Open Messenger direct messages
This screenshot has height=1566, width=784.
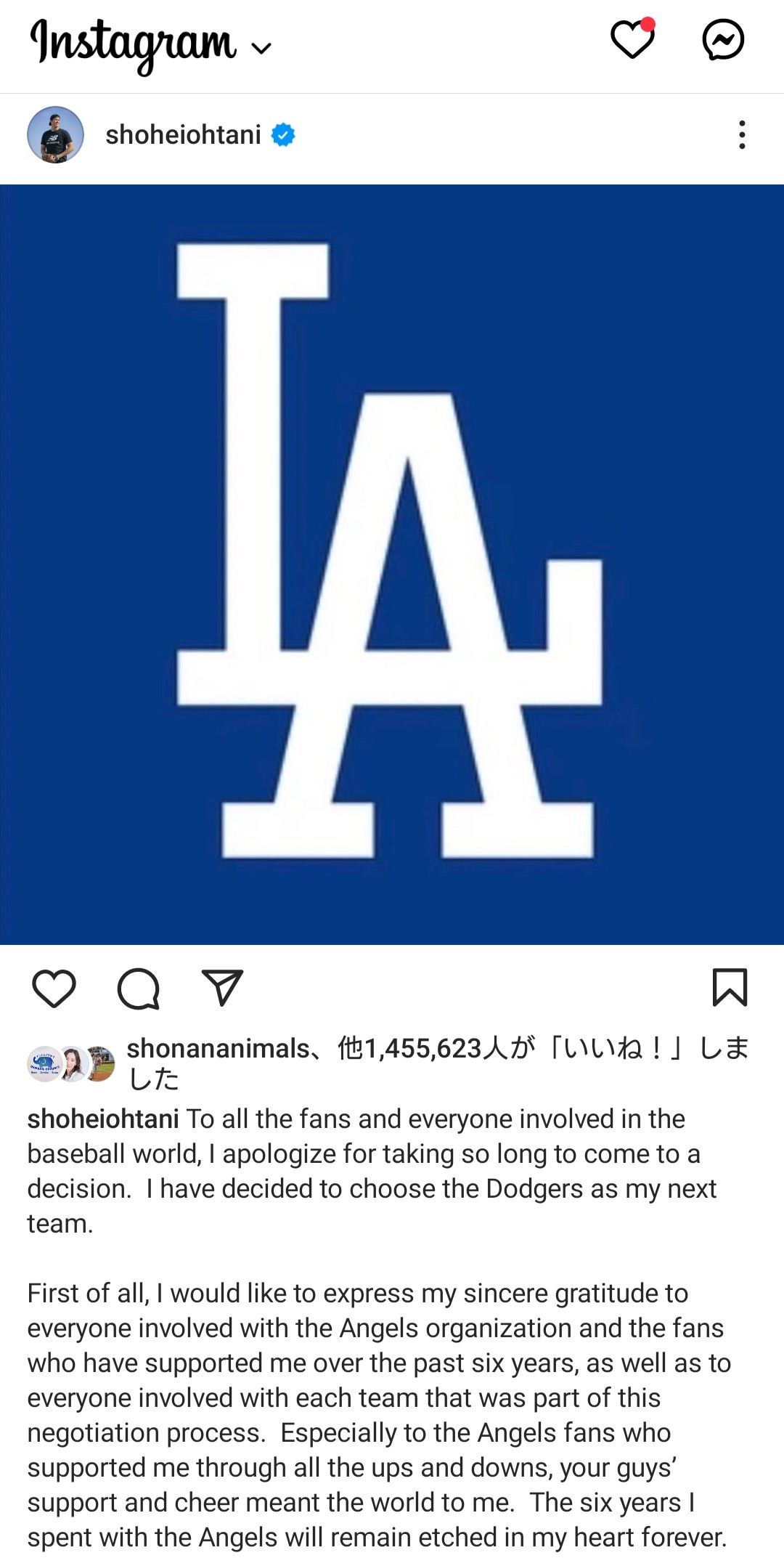(723, 40)
